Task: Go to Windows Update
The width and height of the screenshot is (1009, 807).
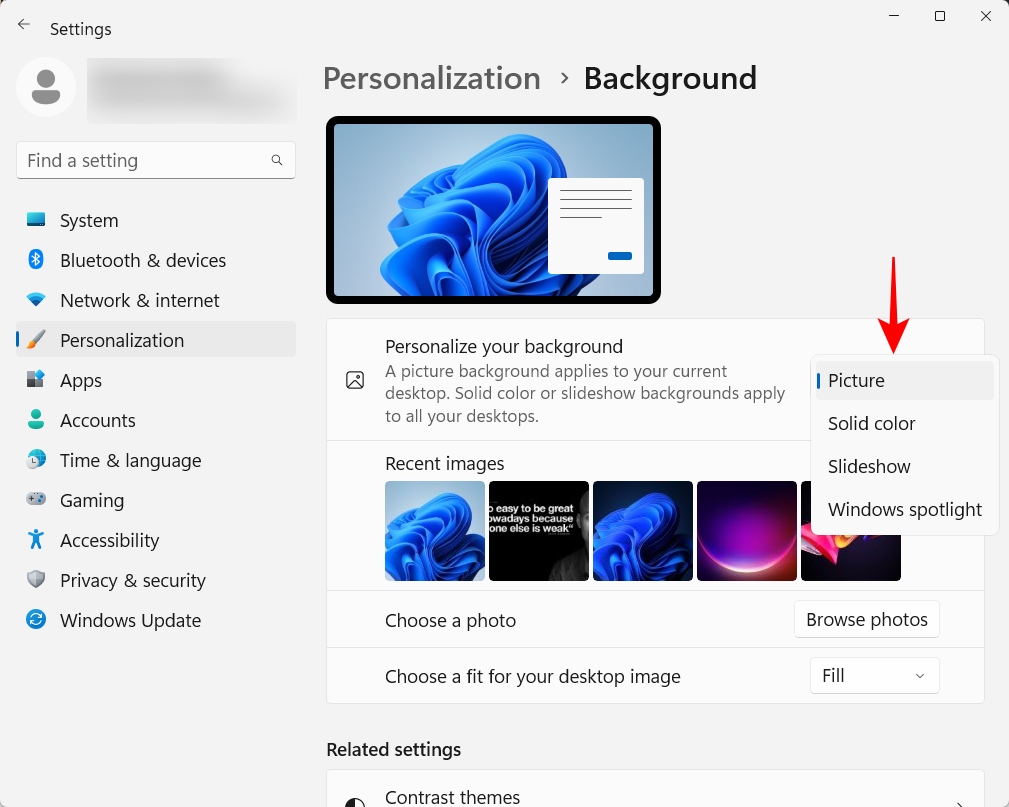Action: (156, 619)
